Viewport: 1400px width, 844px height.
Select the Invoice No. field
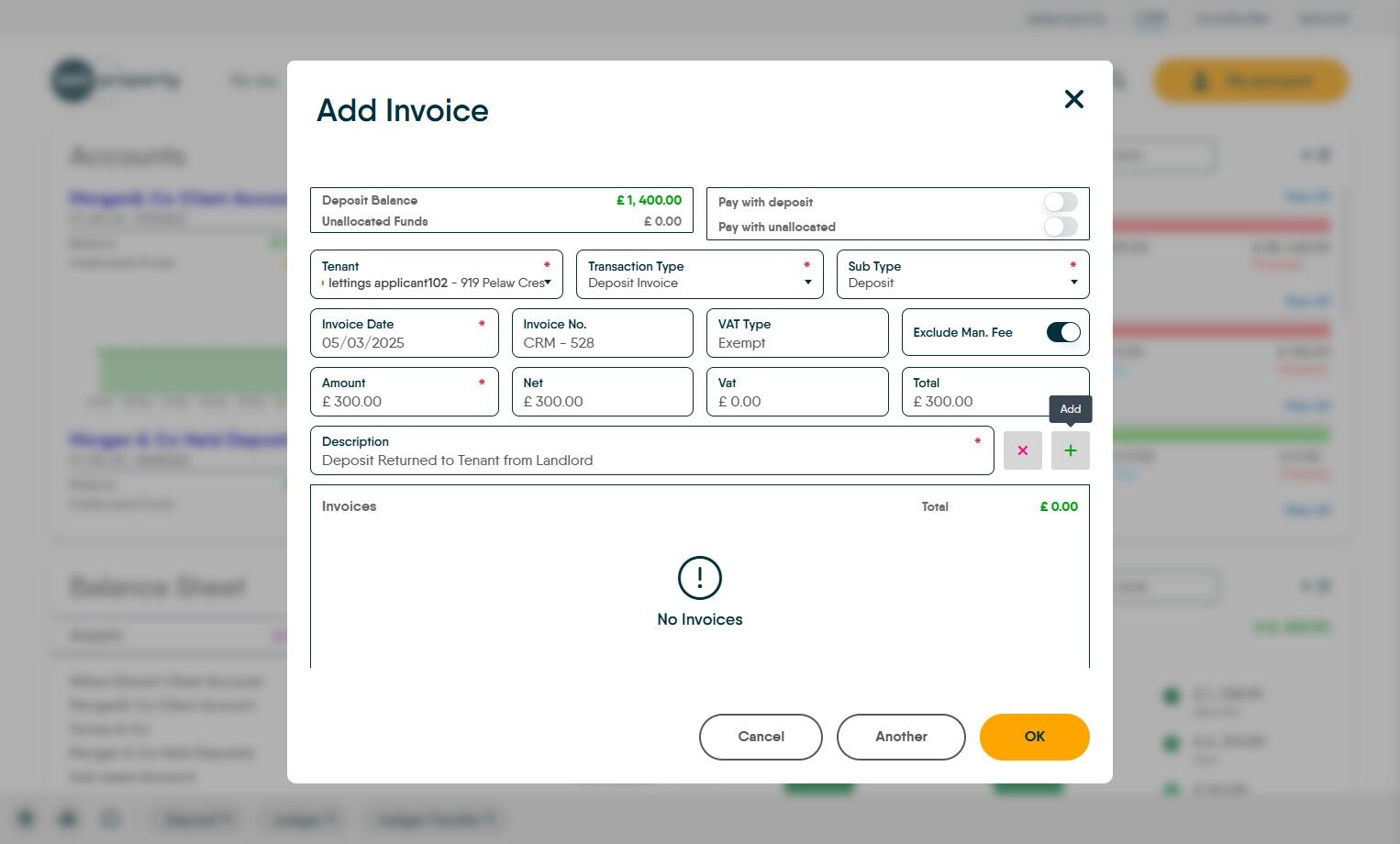603,333
